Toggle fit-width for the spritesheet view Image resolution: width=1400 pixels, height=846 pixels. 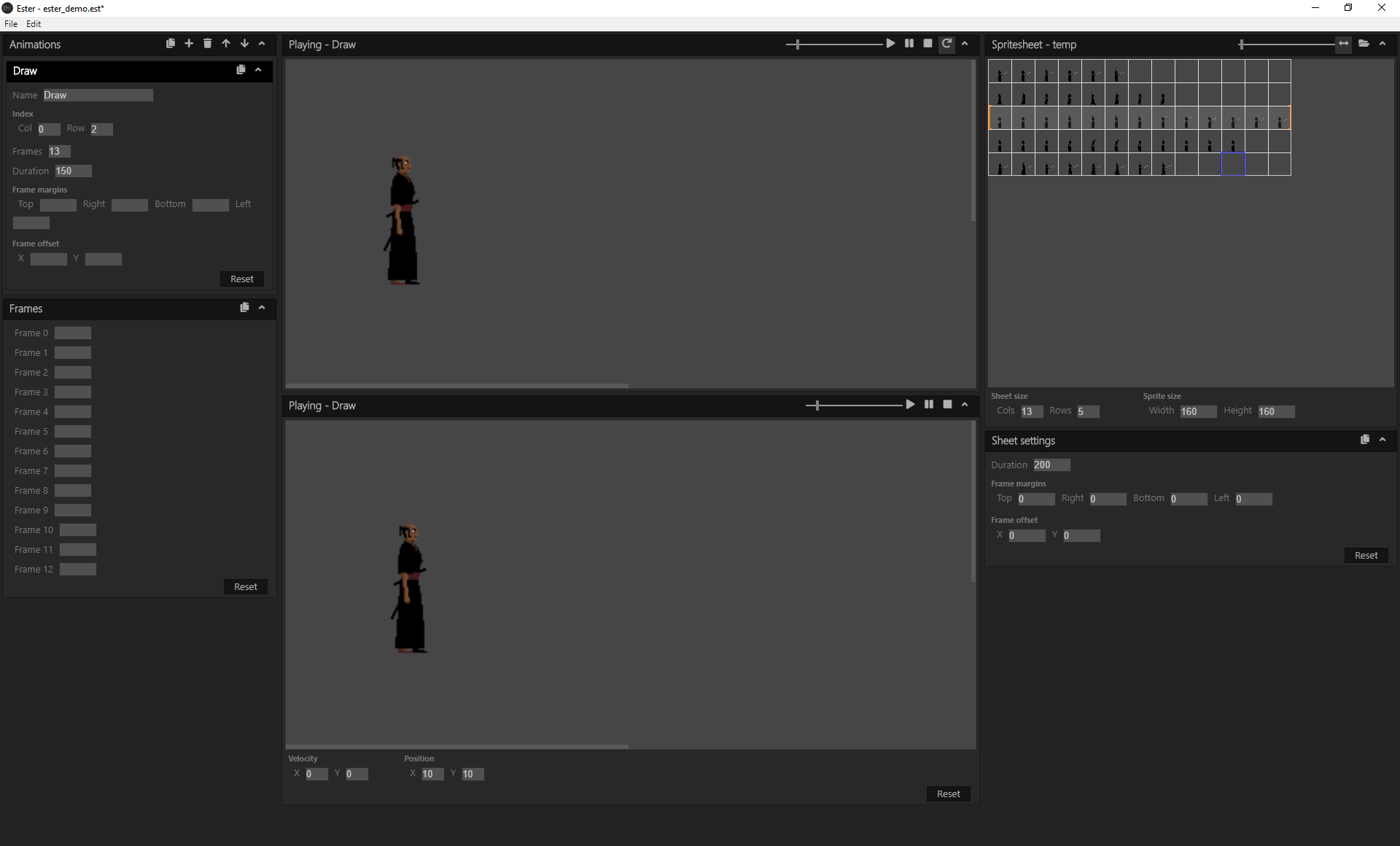pos(1343,44)
